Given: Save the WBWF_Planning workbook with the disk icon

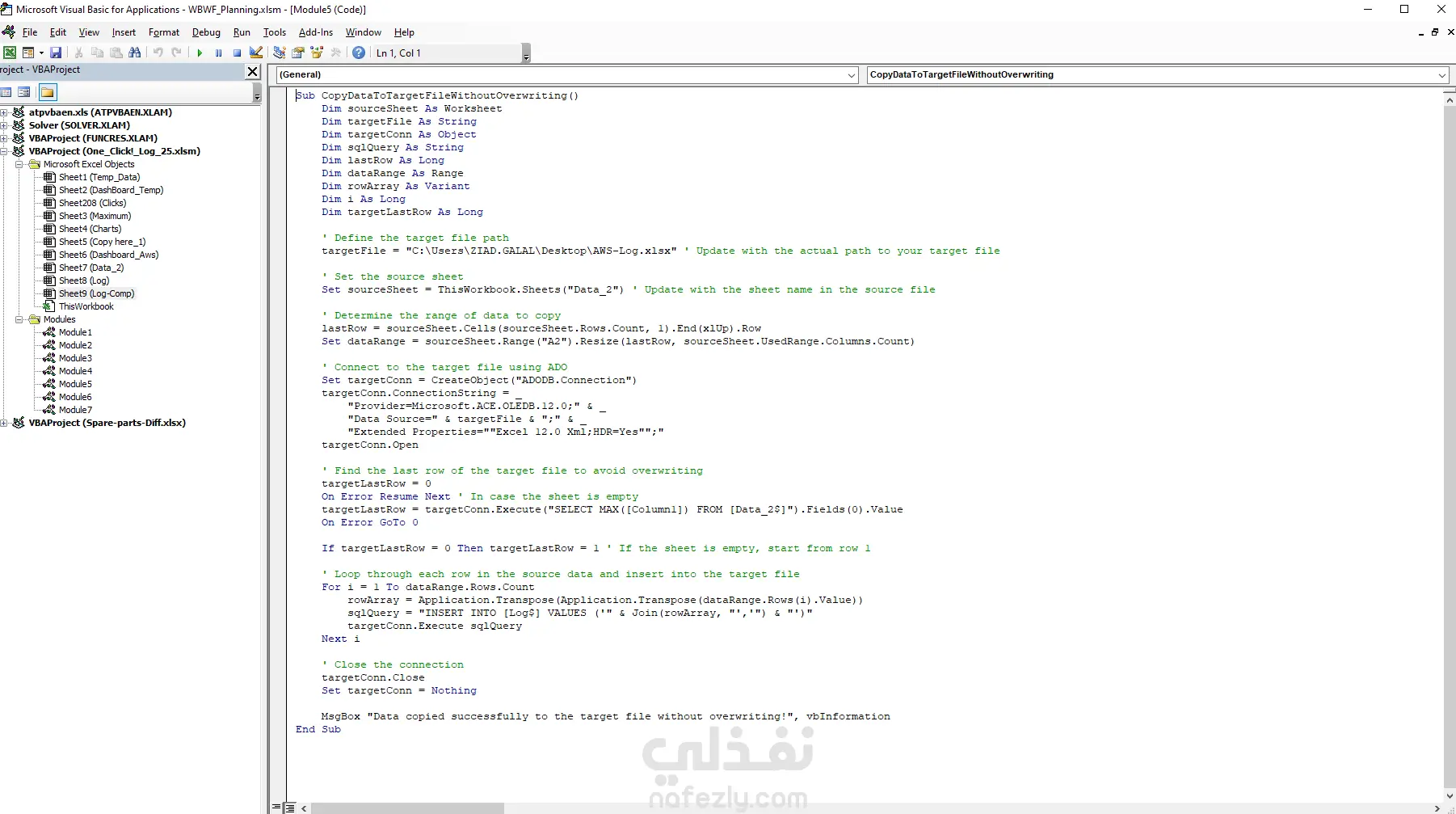Looking at the screenshot, I should pos(56,53).
